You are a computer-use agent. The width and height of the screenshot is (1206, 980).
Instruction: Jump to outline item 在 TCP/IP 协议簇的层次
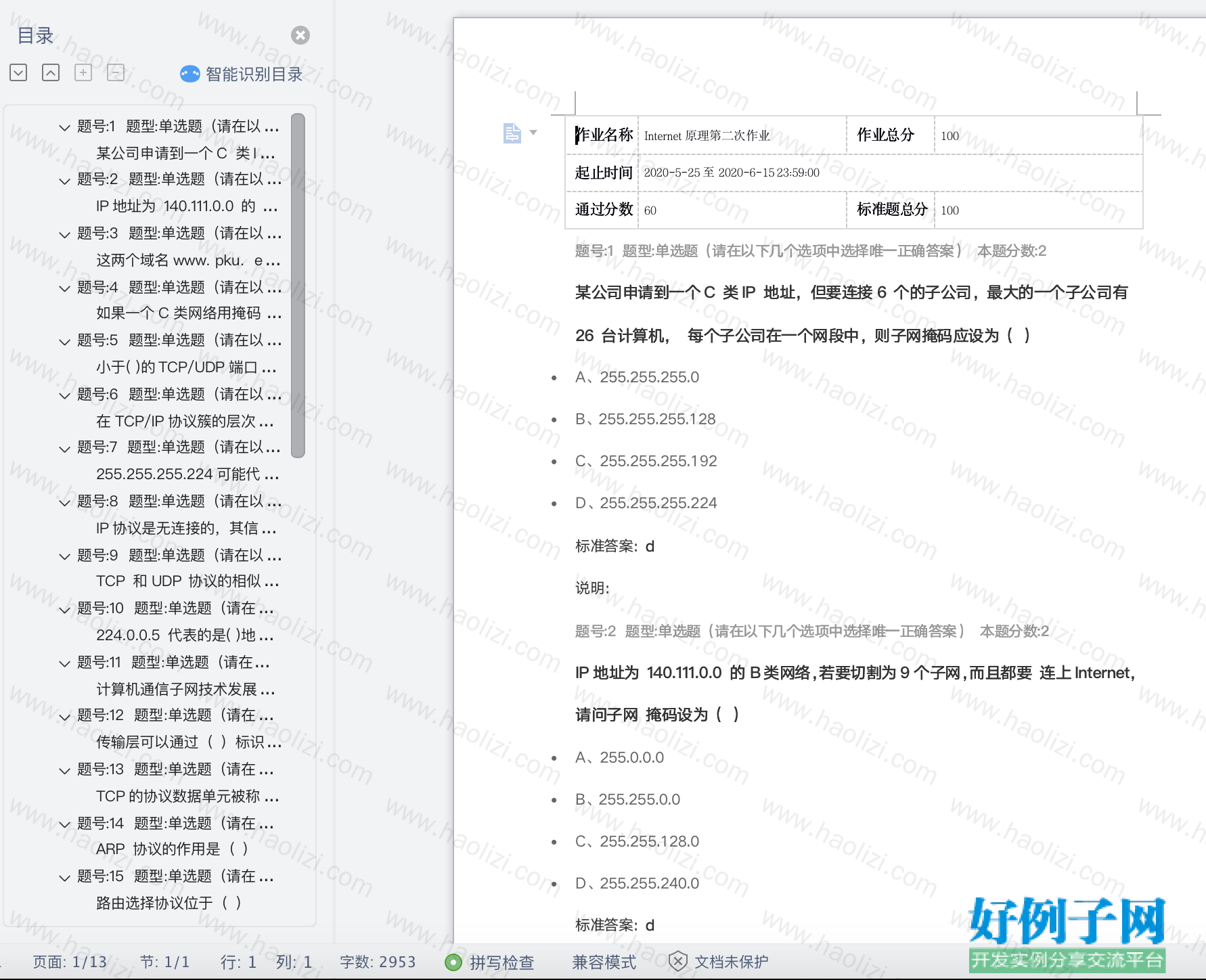coord(185,422)
